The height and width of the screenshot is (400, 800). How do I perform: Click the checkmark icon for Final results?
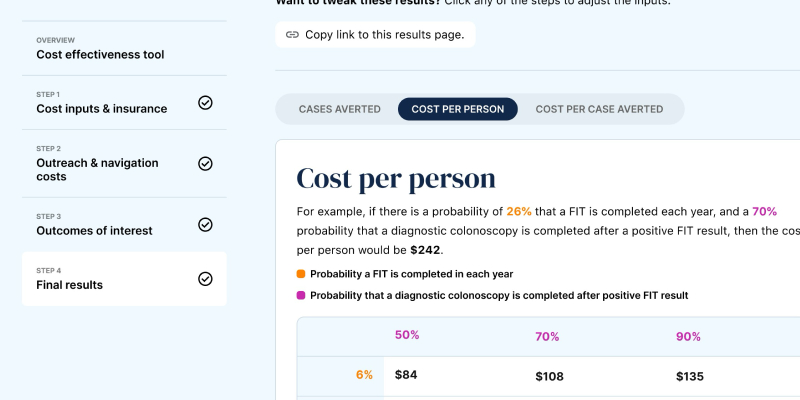(205, 279)
